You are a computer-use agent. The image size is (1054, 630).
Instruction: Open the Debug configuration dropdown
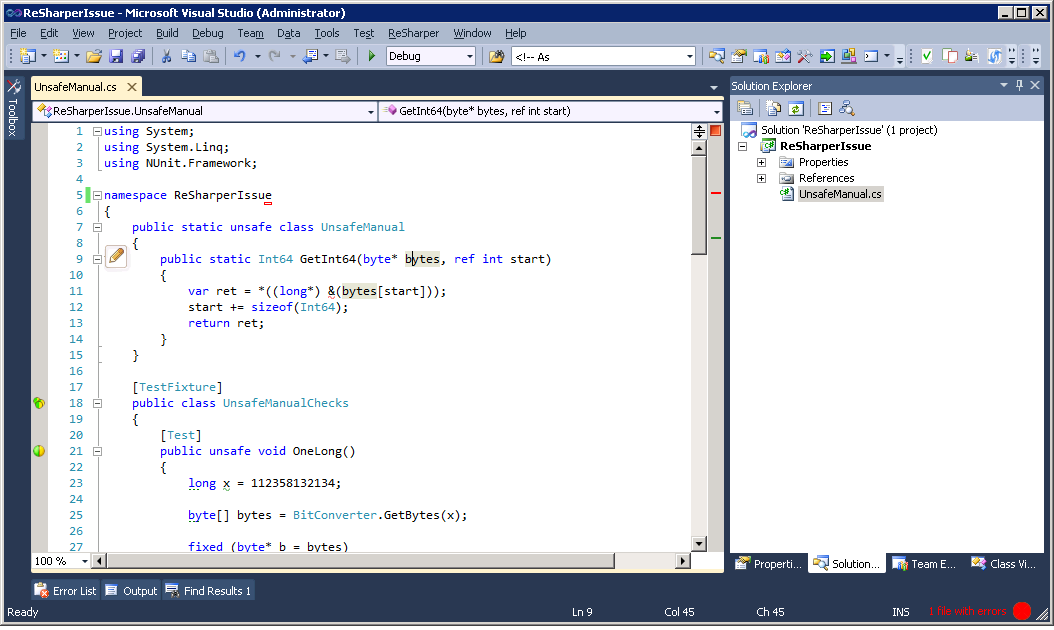pyautogui.click(x=470, y=56)
